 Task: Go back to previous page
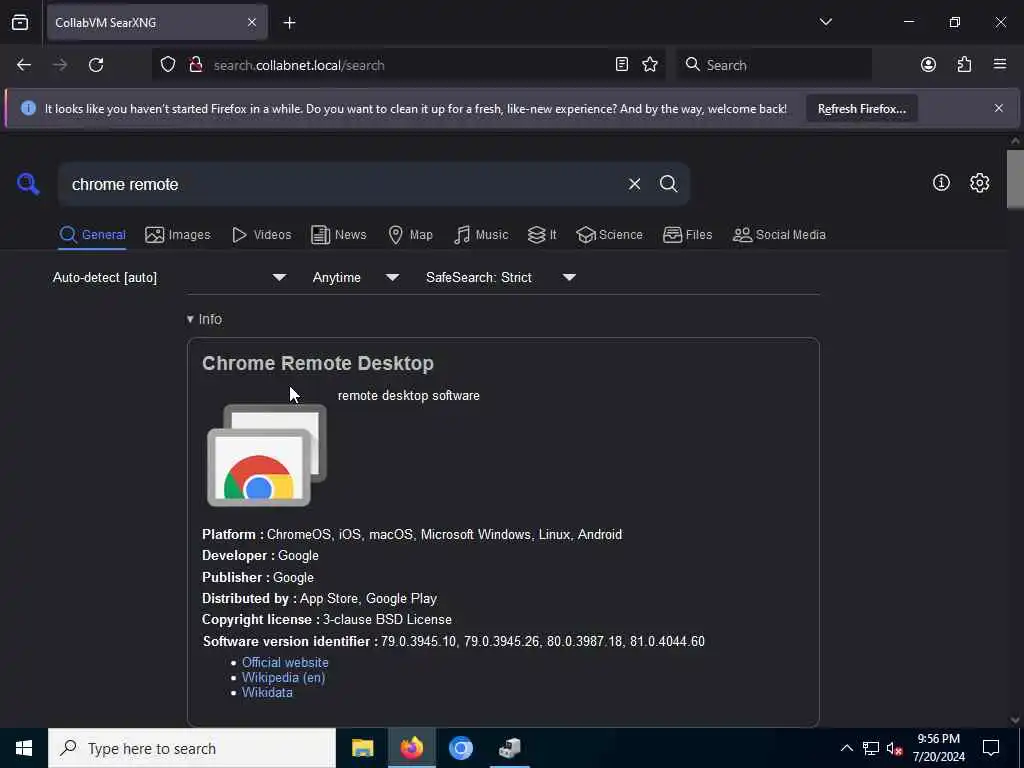24,65
